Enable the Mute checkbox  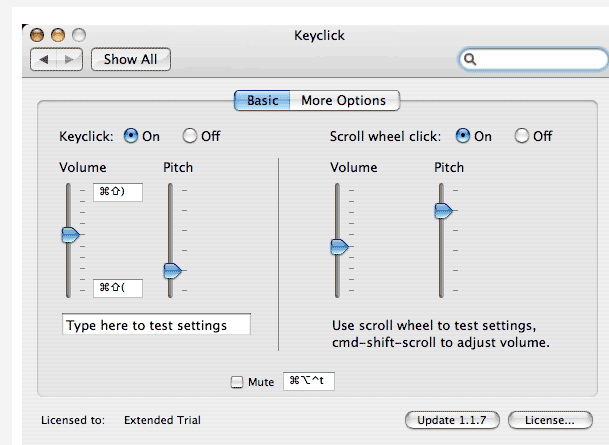coord(237,382)
